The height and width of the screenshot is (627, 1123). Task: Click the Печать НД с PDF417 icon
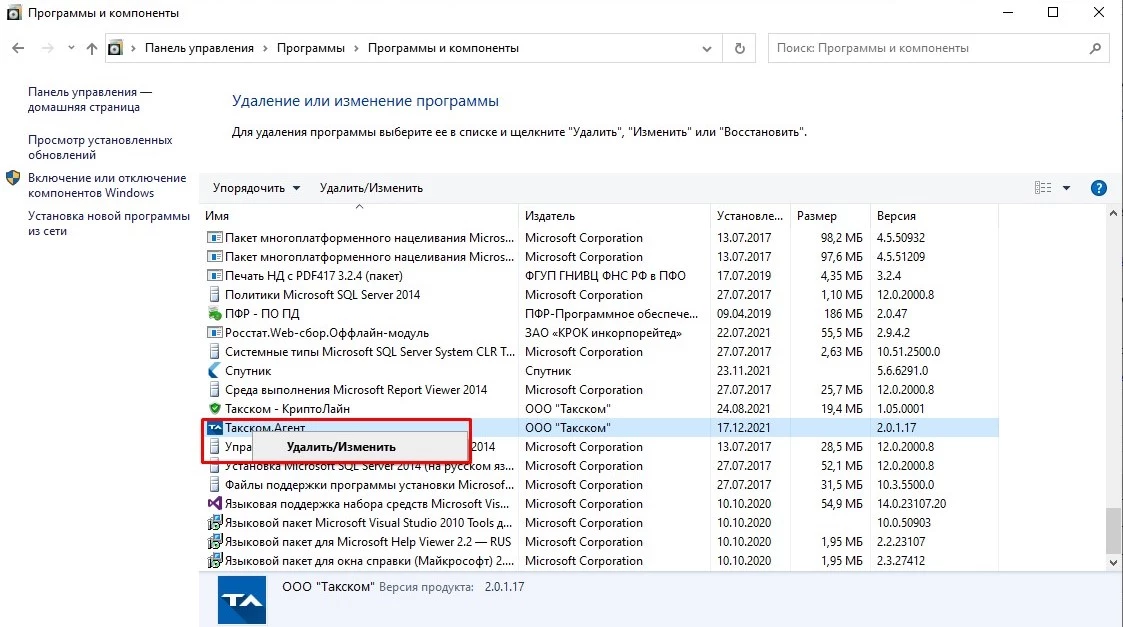(x=214, y=276)
